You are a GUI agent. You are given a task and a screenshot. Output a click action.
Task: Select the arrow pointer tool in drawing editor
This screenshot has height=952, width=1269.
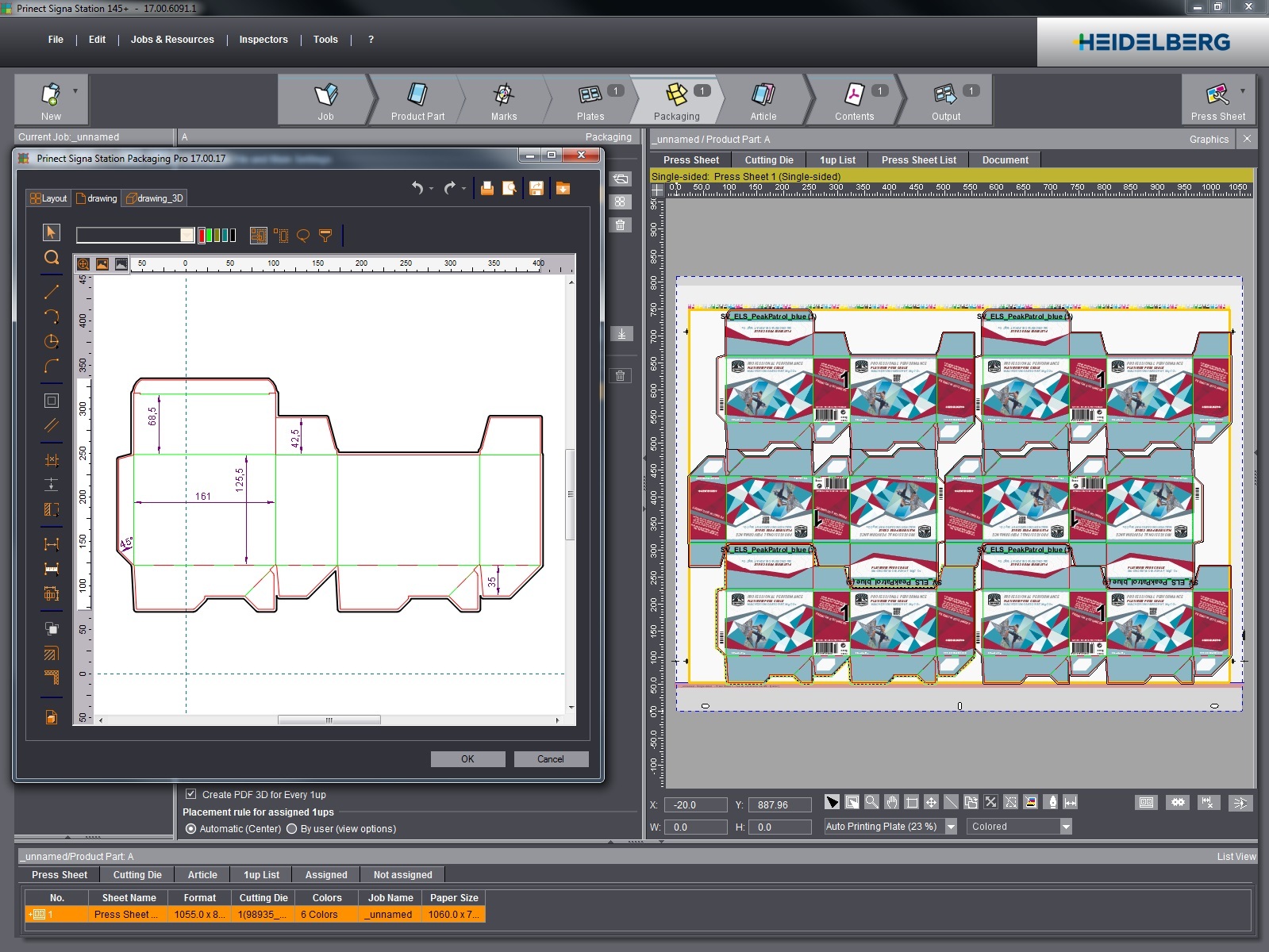pyautogui.click(x=51, y=232)
